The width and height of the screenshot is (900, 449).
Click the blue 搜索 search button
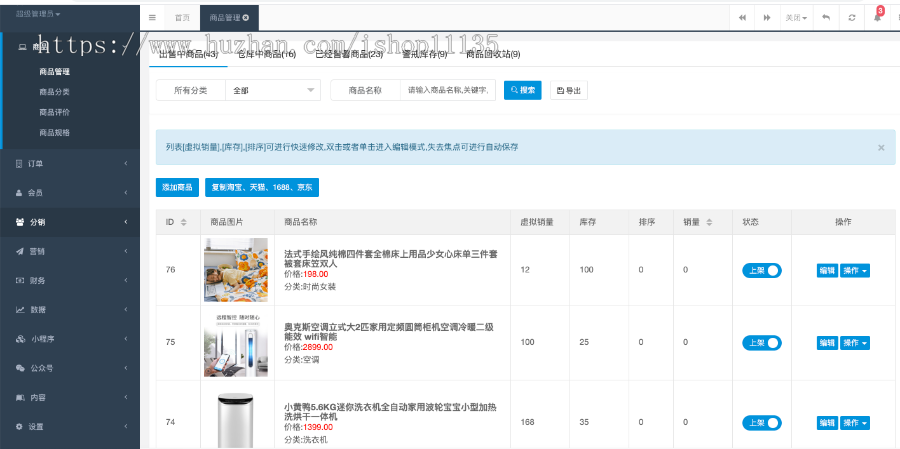522,90
